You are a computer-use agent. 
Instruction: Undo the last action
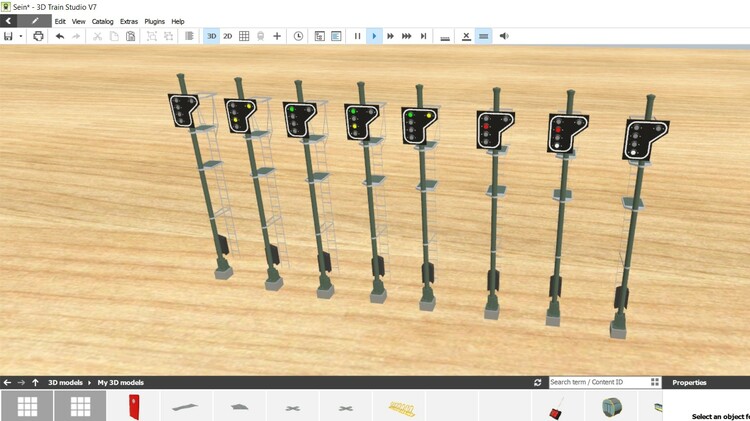(x=60, y=36)
